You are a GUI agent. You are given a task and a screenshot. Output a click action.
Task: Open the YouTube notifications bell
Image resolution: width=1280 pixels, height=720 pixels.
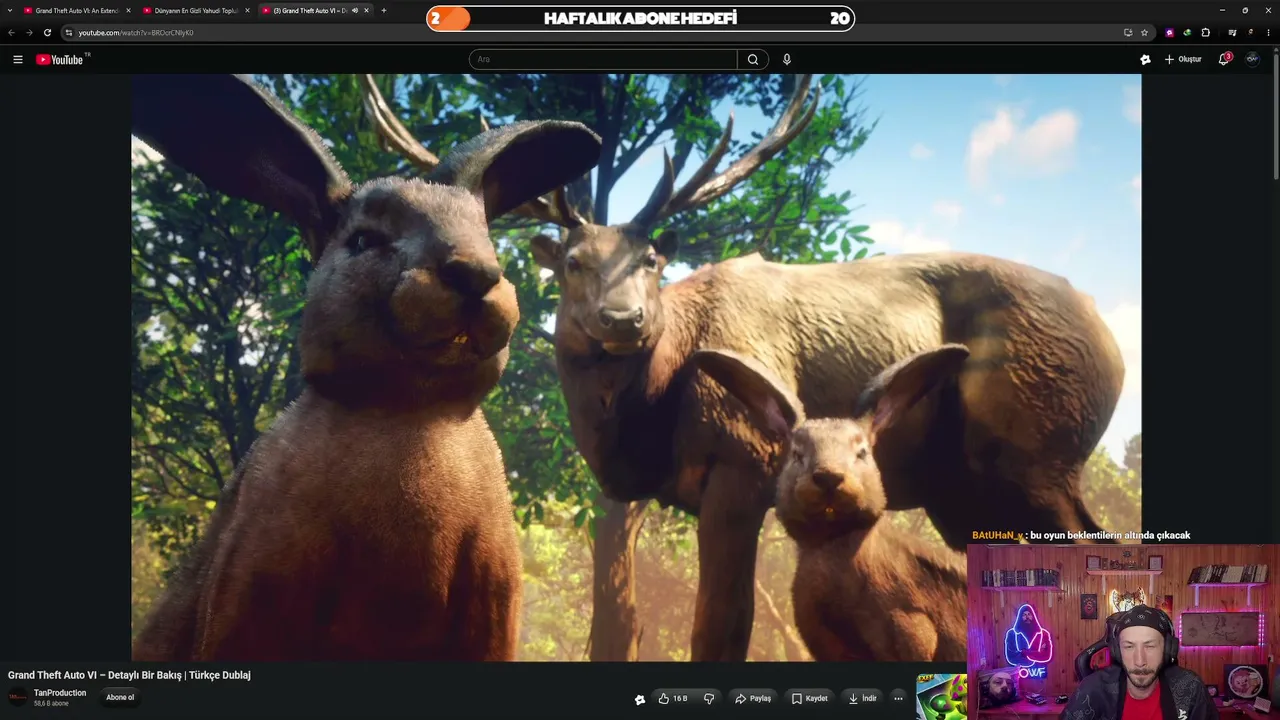click(1223, 59)
